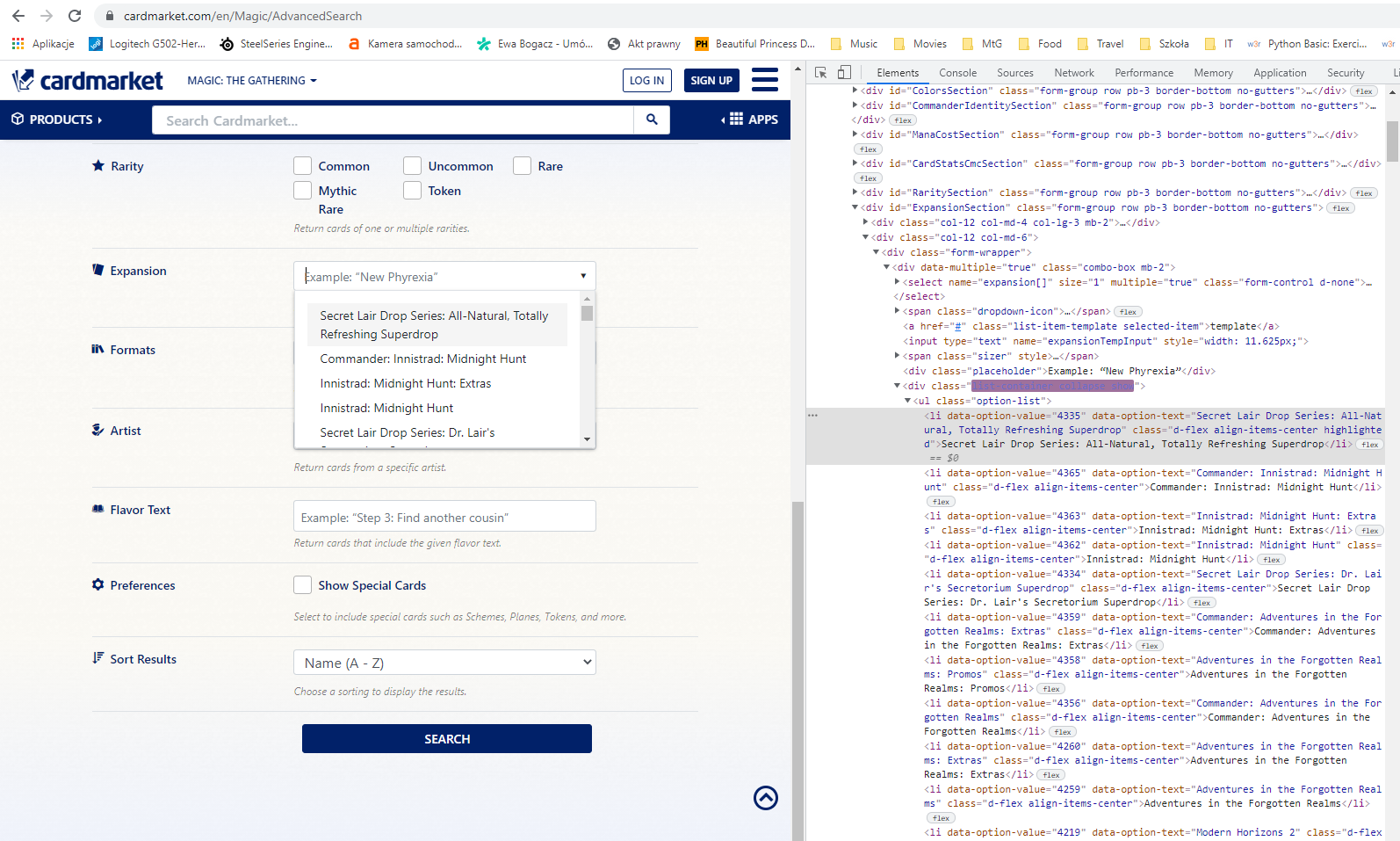Submit search with the magnifier button
1400x841 pixels.
tap(652, 120)
